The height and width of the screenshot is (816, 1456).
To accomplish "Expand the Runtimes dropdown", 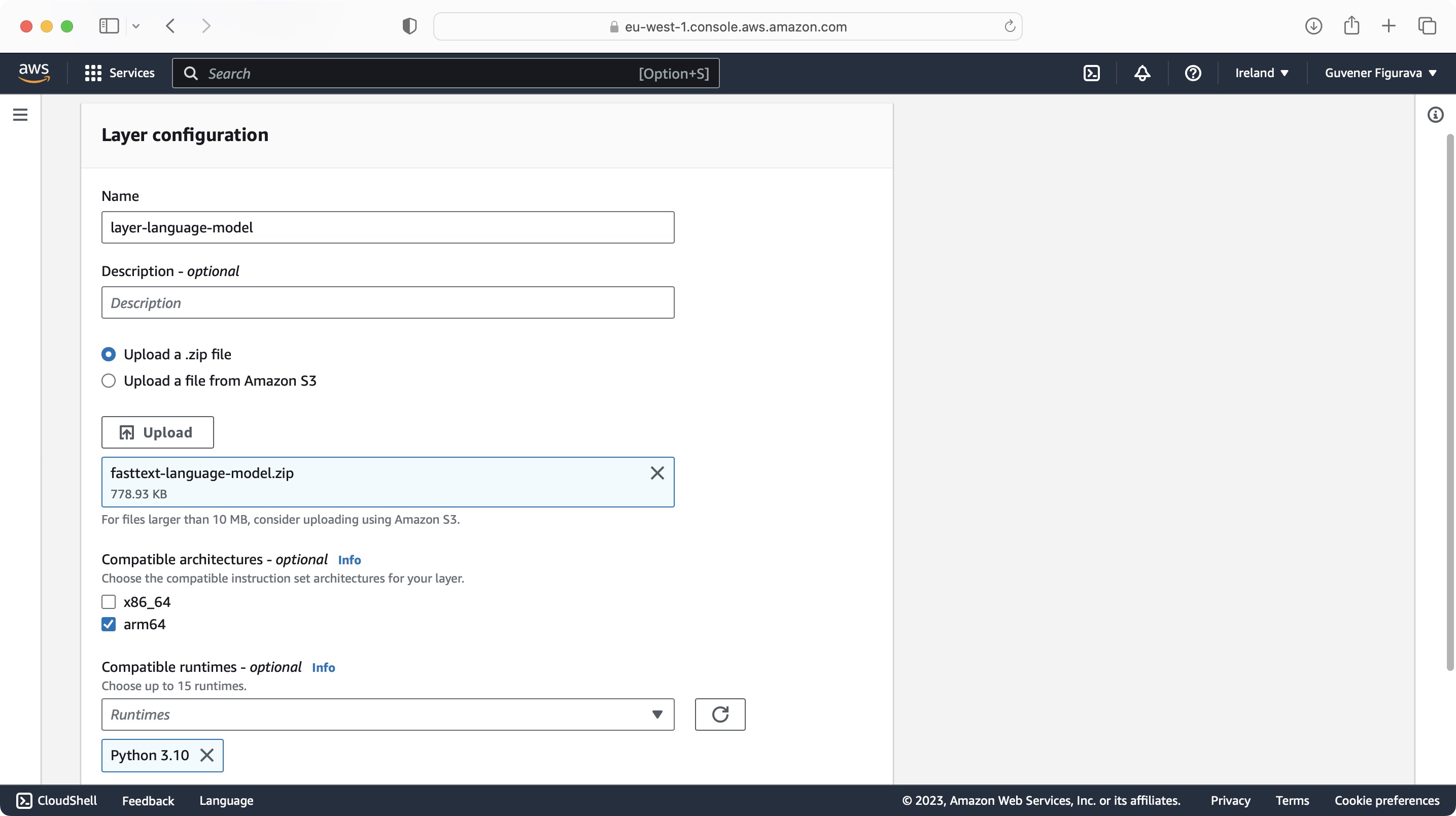I will pos(388,714).
